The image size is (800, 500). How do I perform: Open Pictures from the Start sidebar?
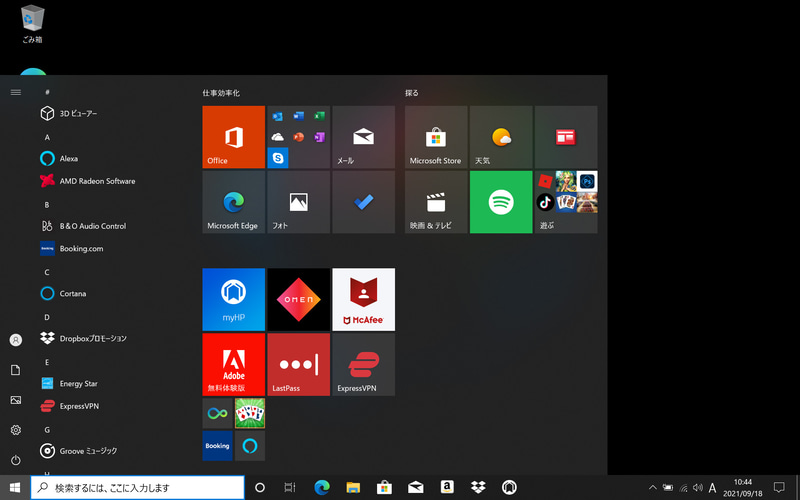(16, 400)
